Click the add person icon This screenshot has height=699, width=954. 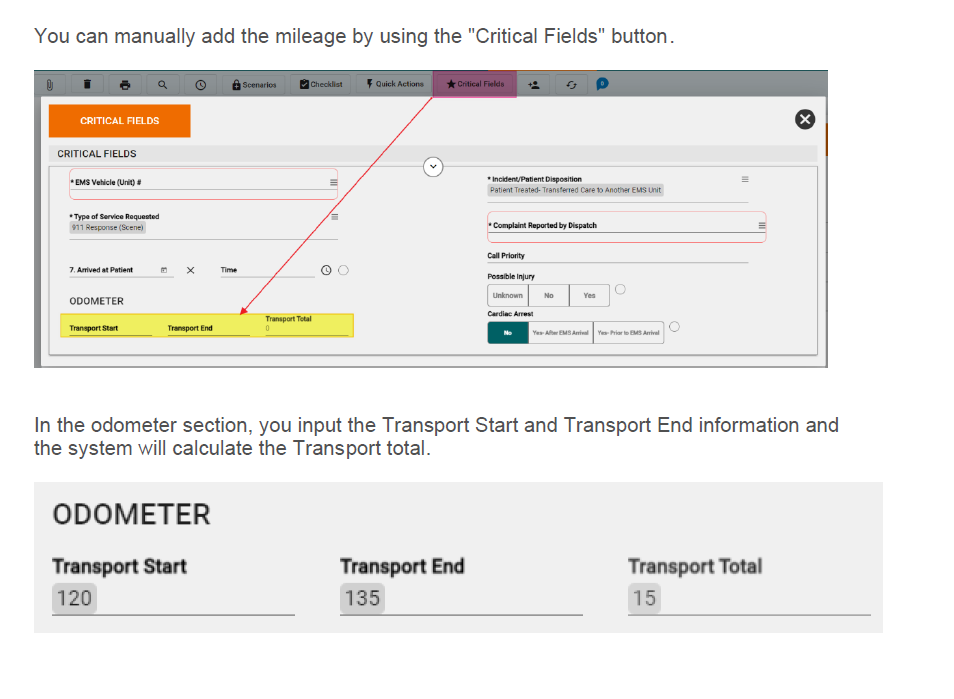534,85
